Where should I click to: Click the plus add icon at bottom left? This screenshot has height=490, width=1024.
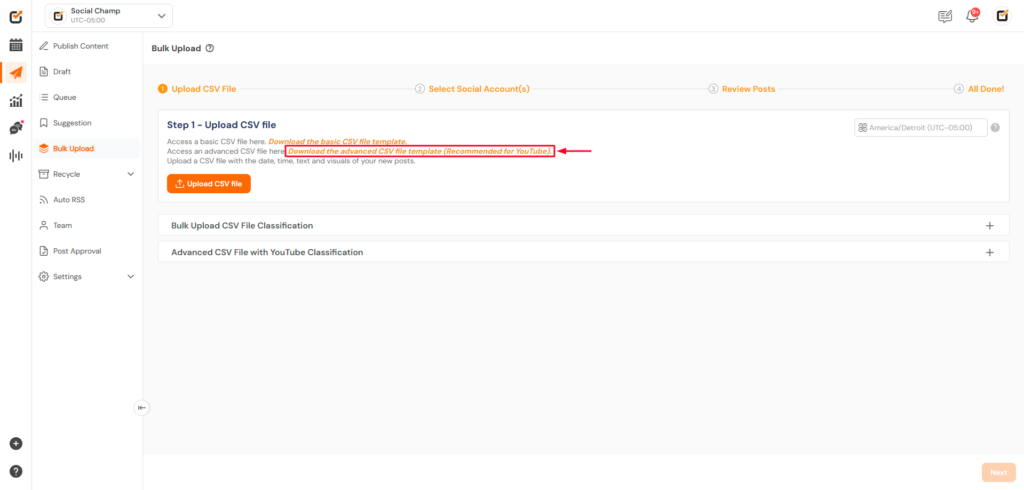pyautogui.click(x=16, y=444)
